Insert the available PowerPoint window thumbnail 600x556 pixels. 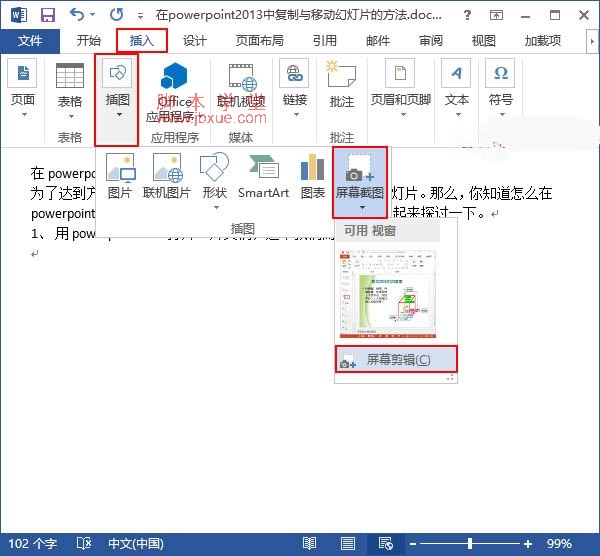(388, 294)
